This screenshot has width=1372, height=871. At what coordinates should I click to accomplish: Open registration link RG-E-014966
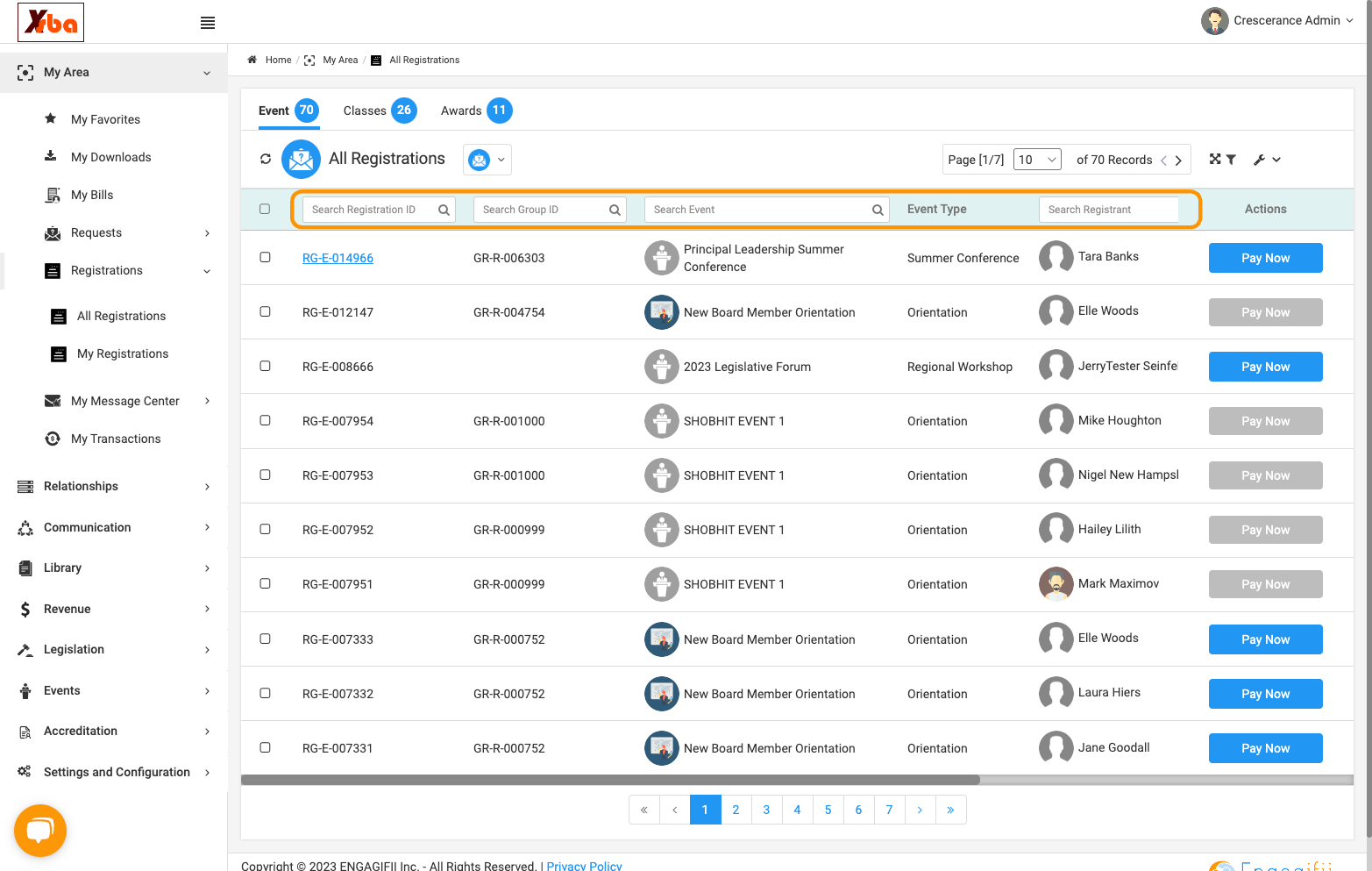338,258
